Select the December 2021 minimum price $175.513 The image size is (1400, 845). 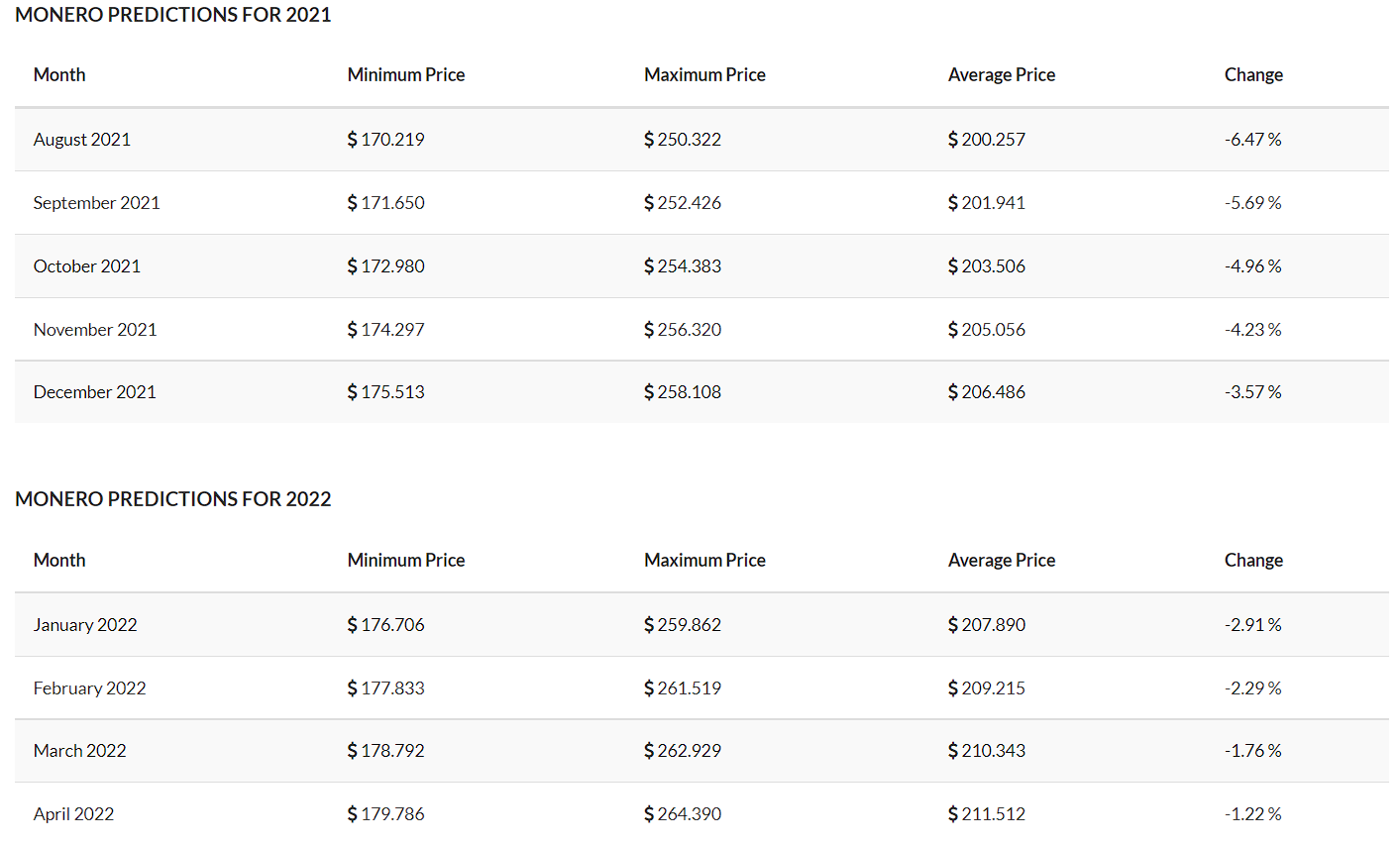tap(385, 392)
